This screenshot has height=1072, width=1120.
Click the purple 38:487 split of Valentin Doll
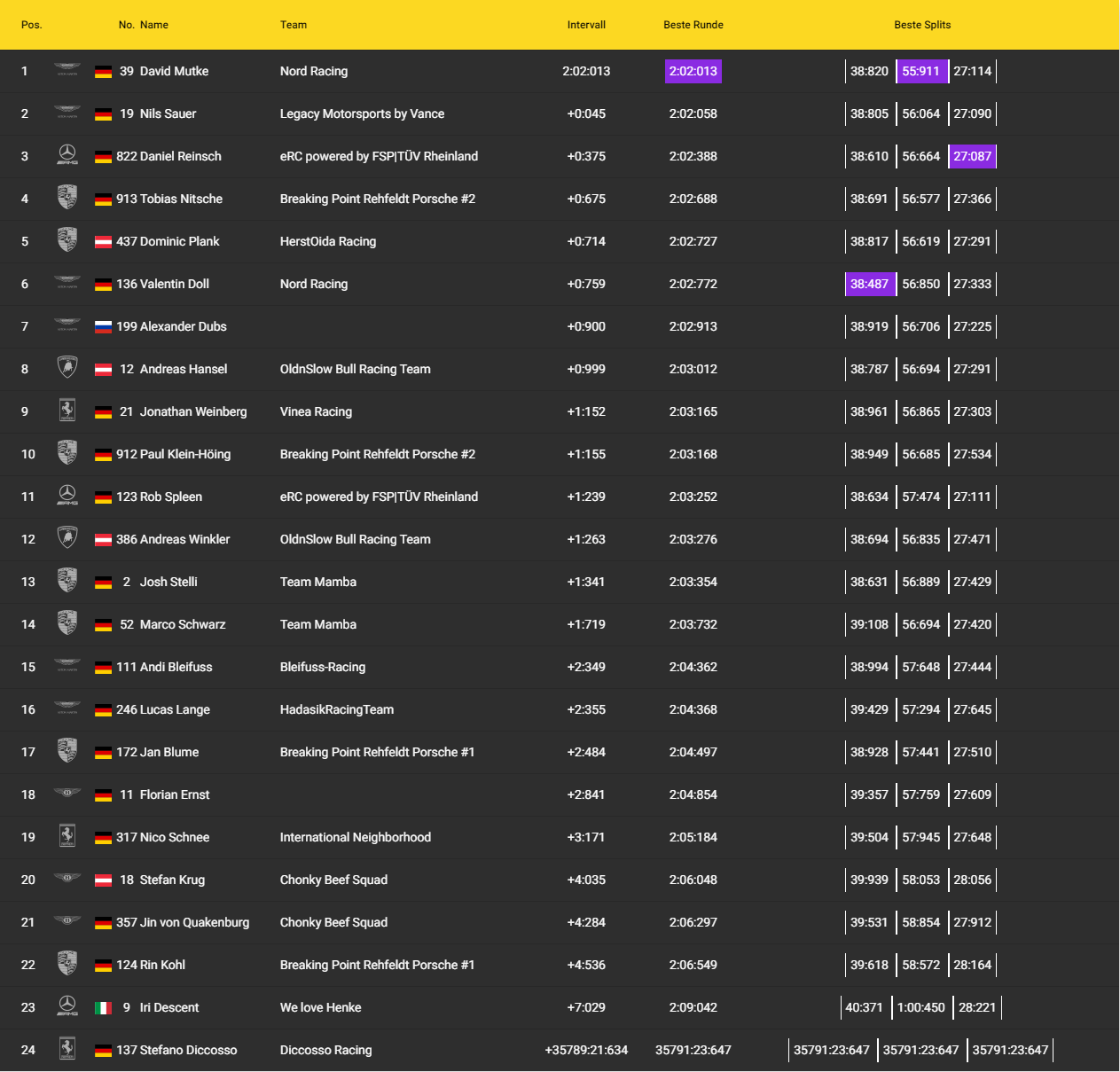(x=869, y=284)
